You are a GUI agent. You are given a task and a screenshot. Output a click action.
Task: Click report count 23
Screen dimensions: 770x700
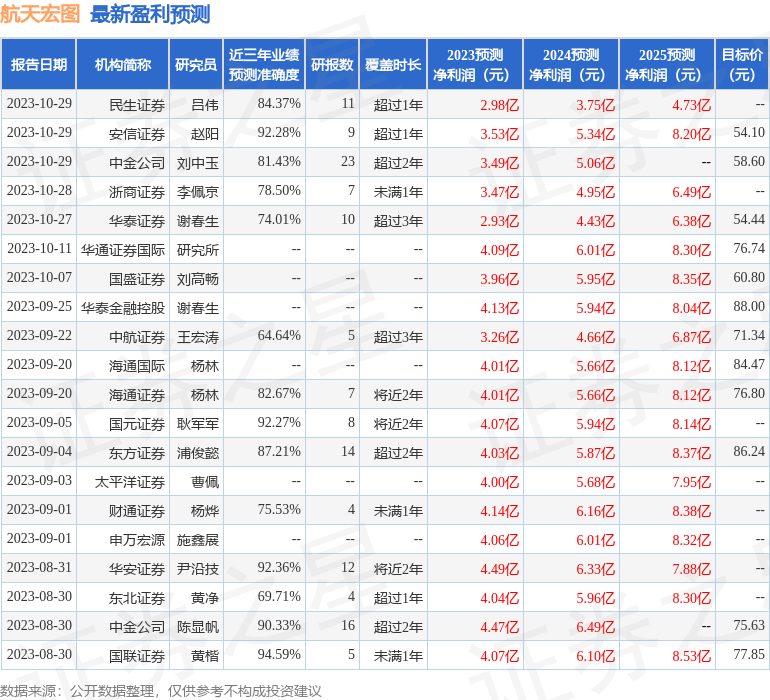coord(348,162)
